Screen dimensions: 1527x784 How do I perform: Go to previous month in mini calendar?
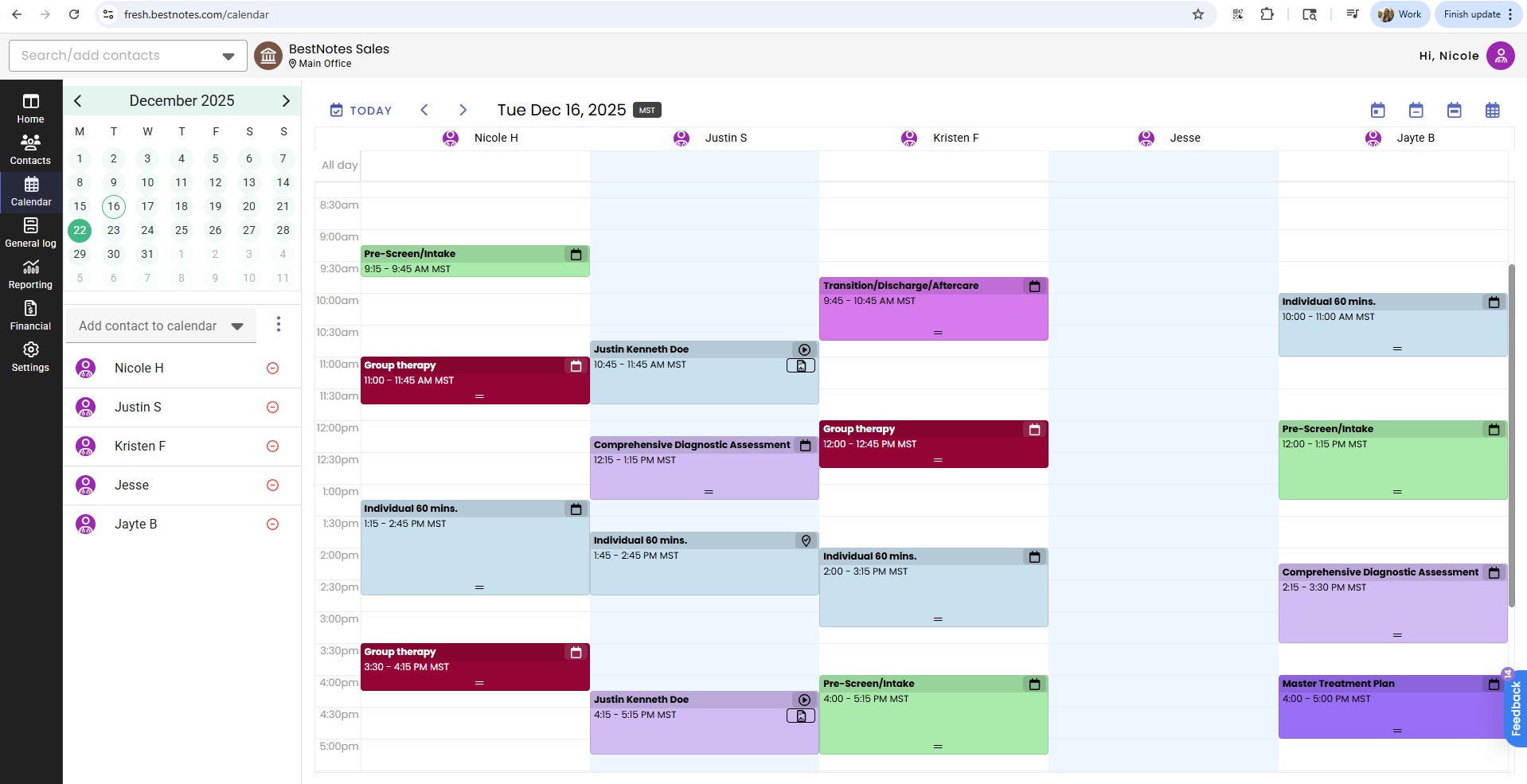pos(77,100)
